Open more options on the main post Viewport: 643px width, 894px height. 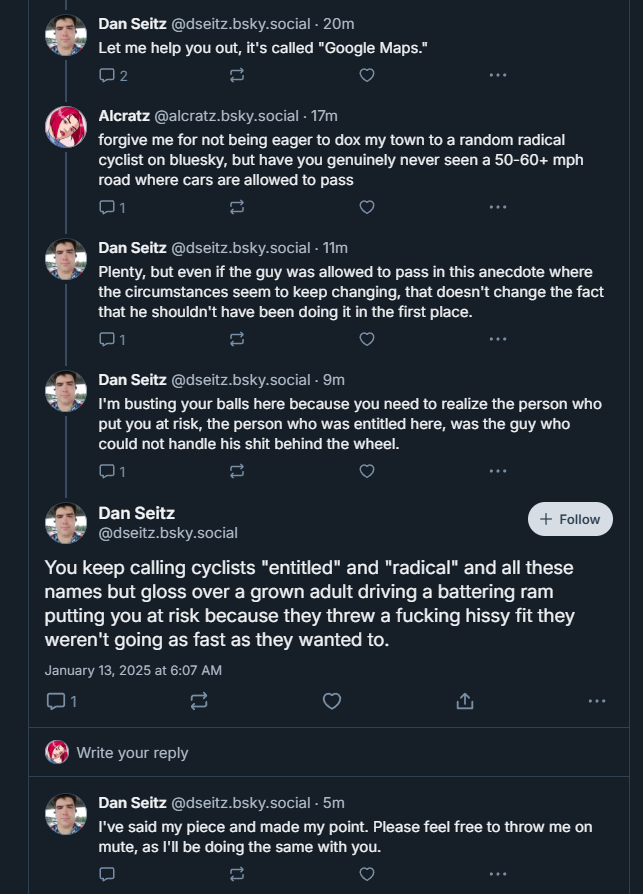597,701
